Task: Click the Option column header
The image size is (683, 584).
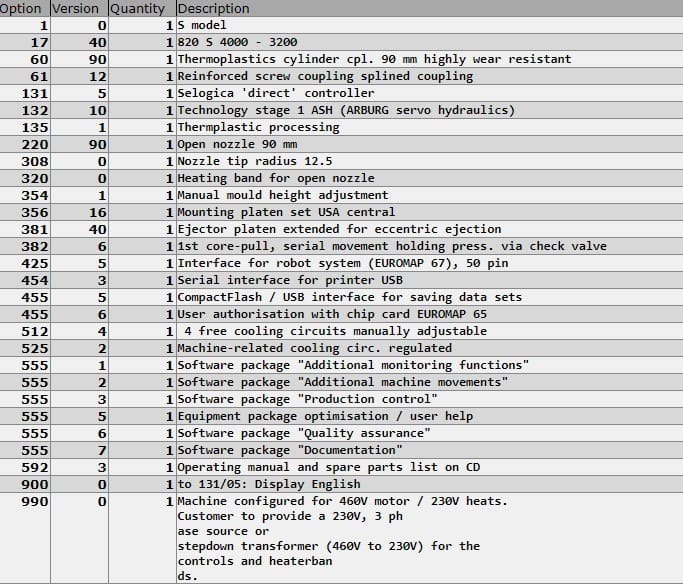Action: 25,8
